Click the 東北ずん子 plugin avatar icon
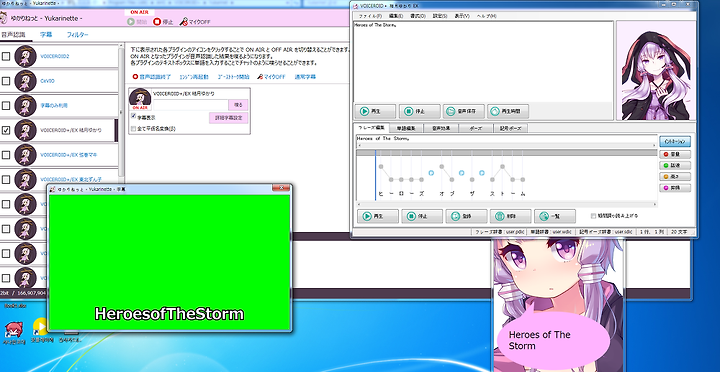 pyautogui.click(x=25, y=180)
